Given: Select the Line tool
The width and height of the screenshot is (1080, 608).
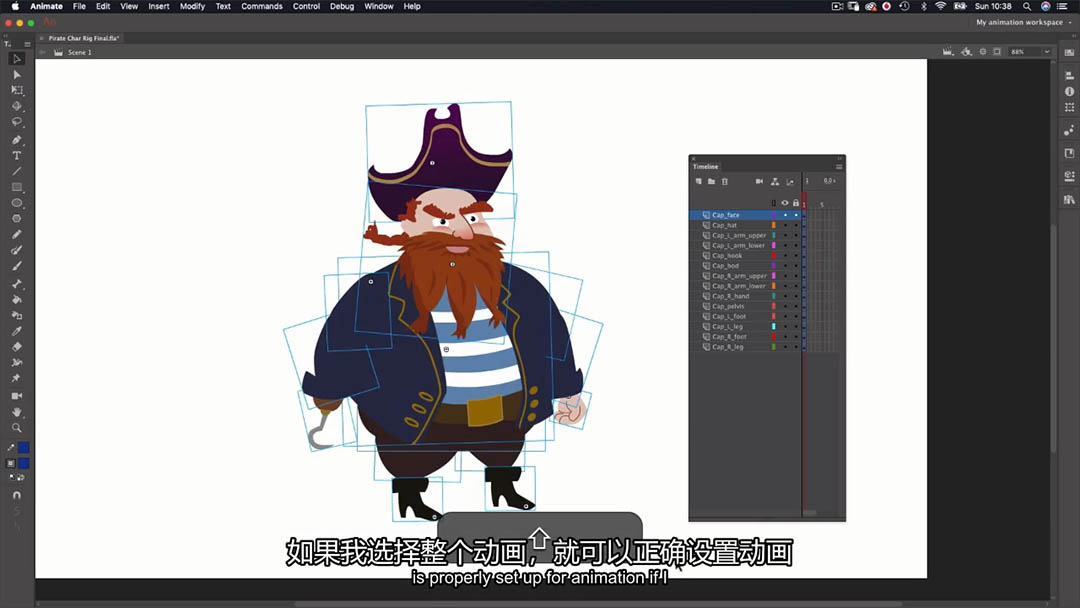Looking at the screenshot, I should pos(17,171).
